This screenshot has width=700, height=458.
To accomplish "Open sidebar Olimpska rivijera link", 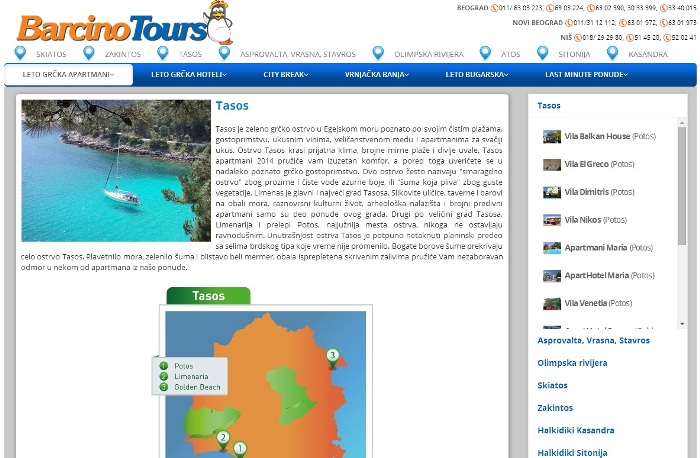I will (572, 363).
